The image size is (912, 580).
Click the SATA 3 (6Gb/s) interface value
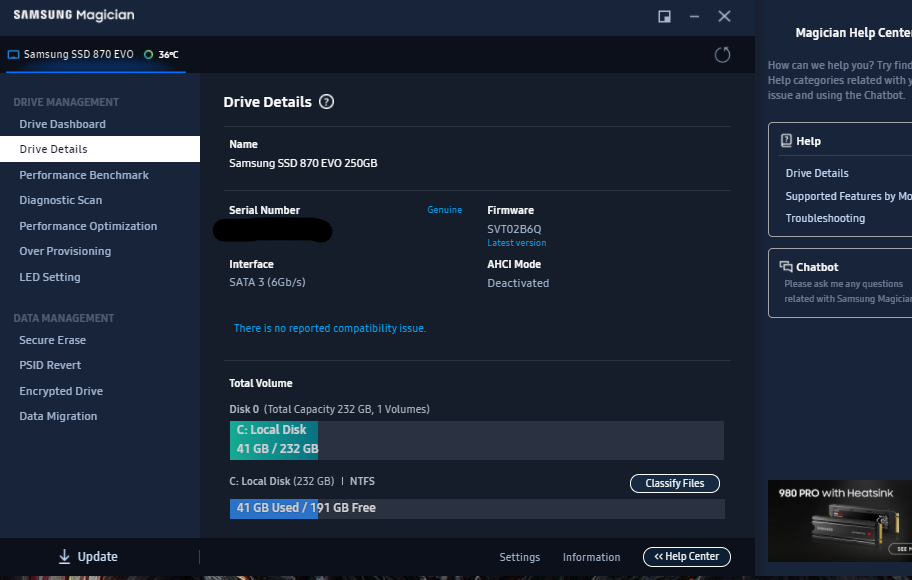point(267,282)
